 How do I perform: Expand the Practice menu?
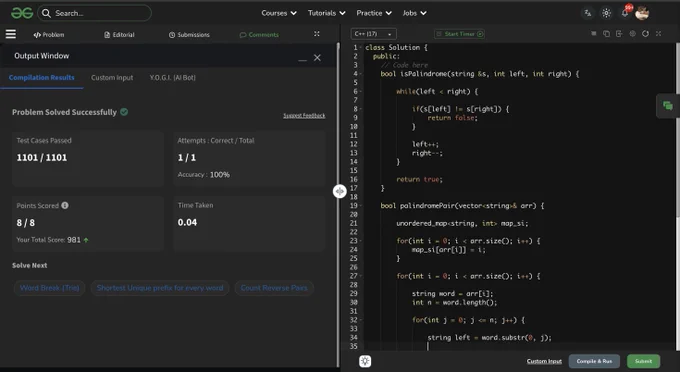(374, 13)
